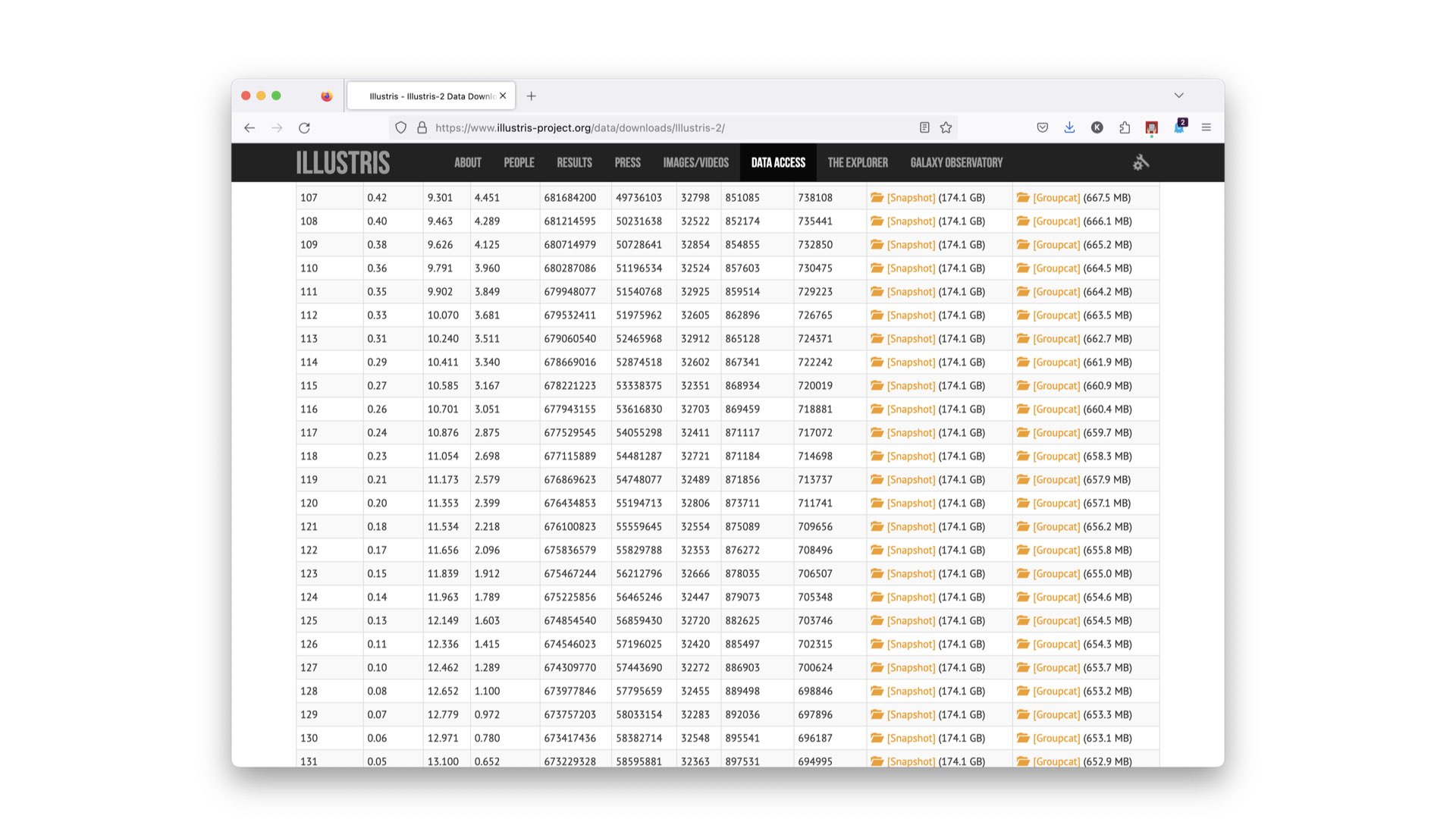Click the folder icon for row 126 Groupcat
Image resolution: width=1456 pixels, height=819 pixels.
1023,645
